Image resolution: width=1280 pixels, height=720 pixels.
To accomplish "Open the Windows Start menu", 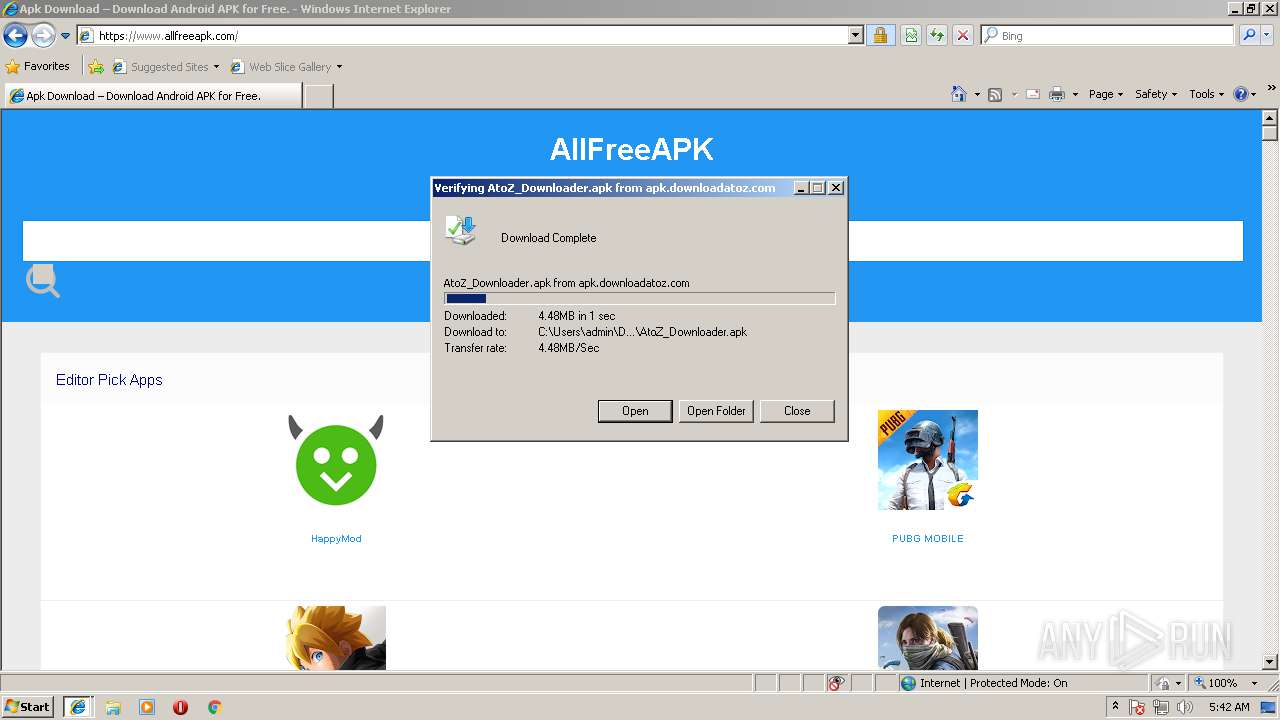I will [28, 707].
